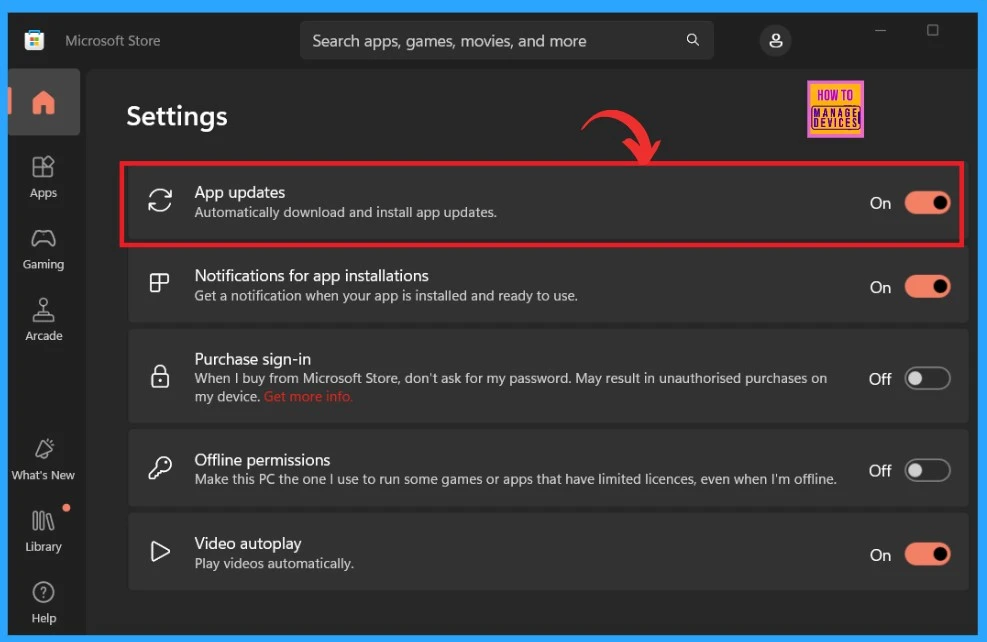This screenshot has height=642, width=987.
Task: Follow the 'Get more info.' link
Action: tap(308, 397)
